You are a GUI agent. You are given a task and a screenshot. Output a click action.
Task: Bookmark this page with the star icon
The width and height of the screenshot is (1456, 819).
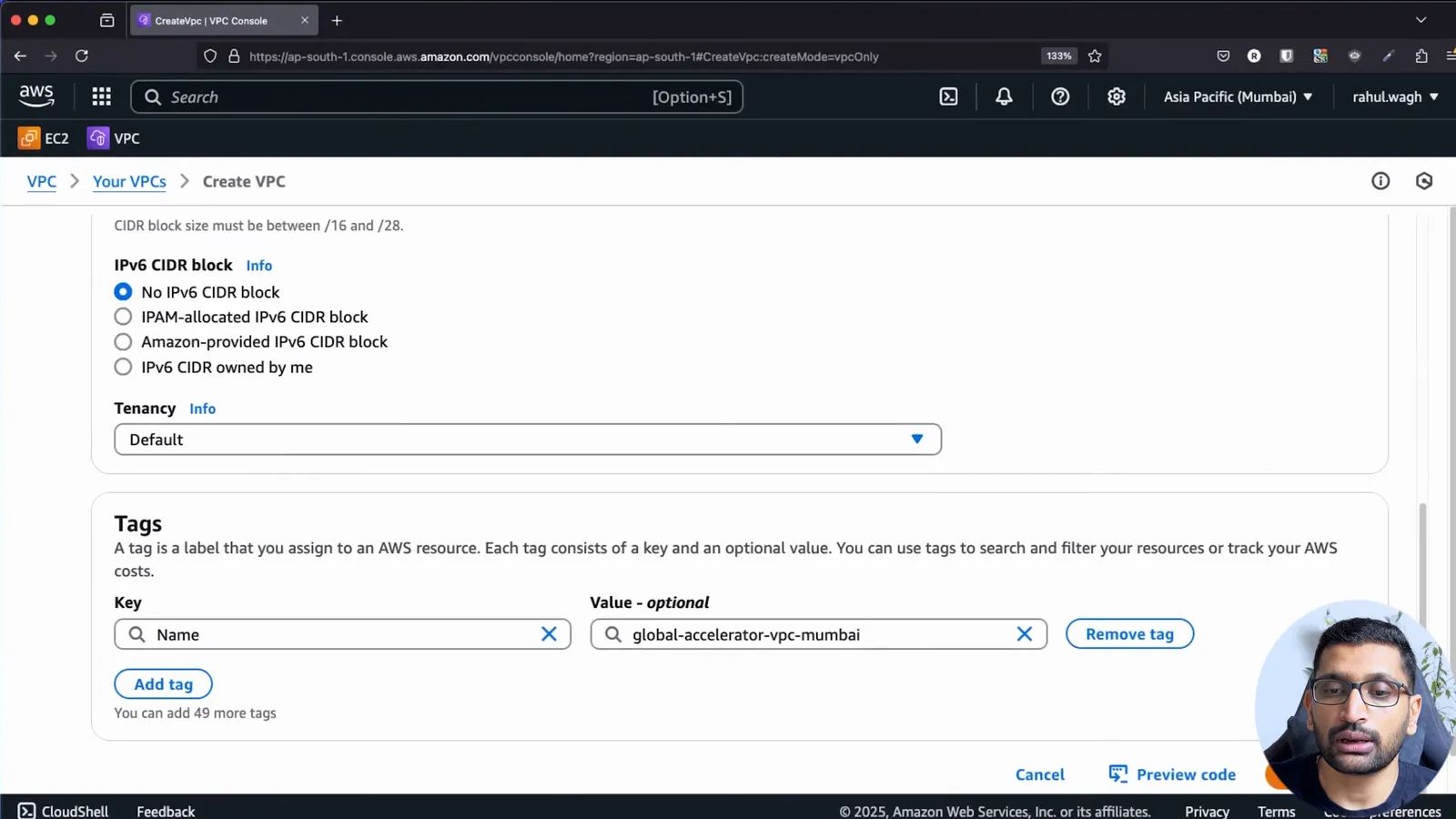[1095, 56]
